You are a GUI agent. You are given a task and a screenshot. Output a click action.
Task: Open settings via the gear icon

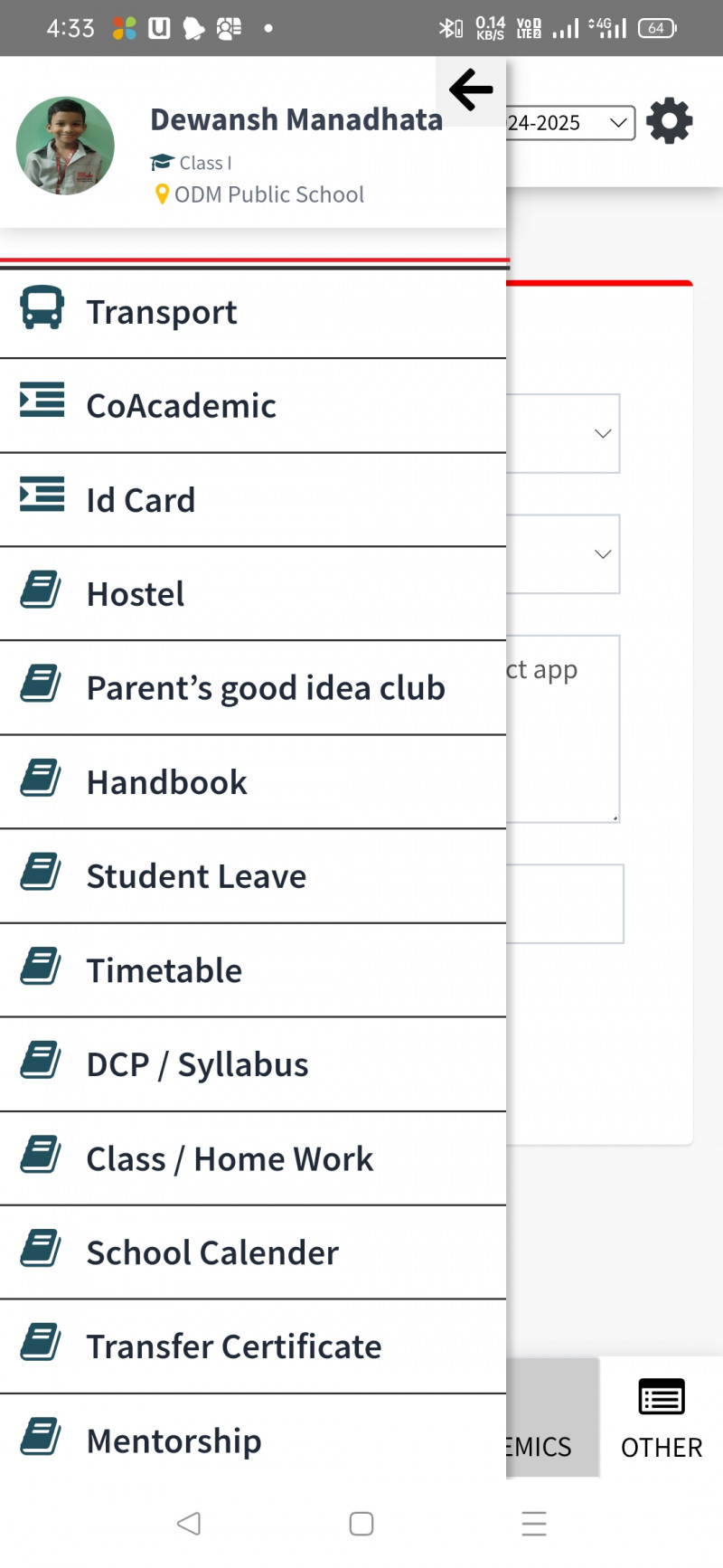[x=670, y=121]
